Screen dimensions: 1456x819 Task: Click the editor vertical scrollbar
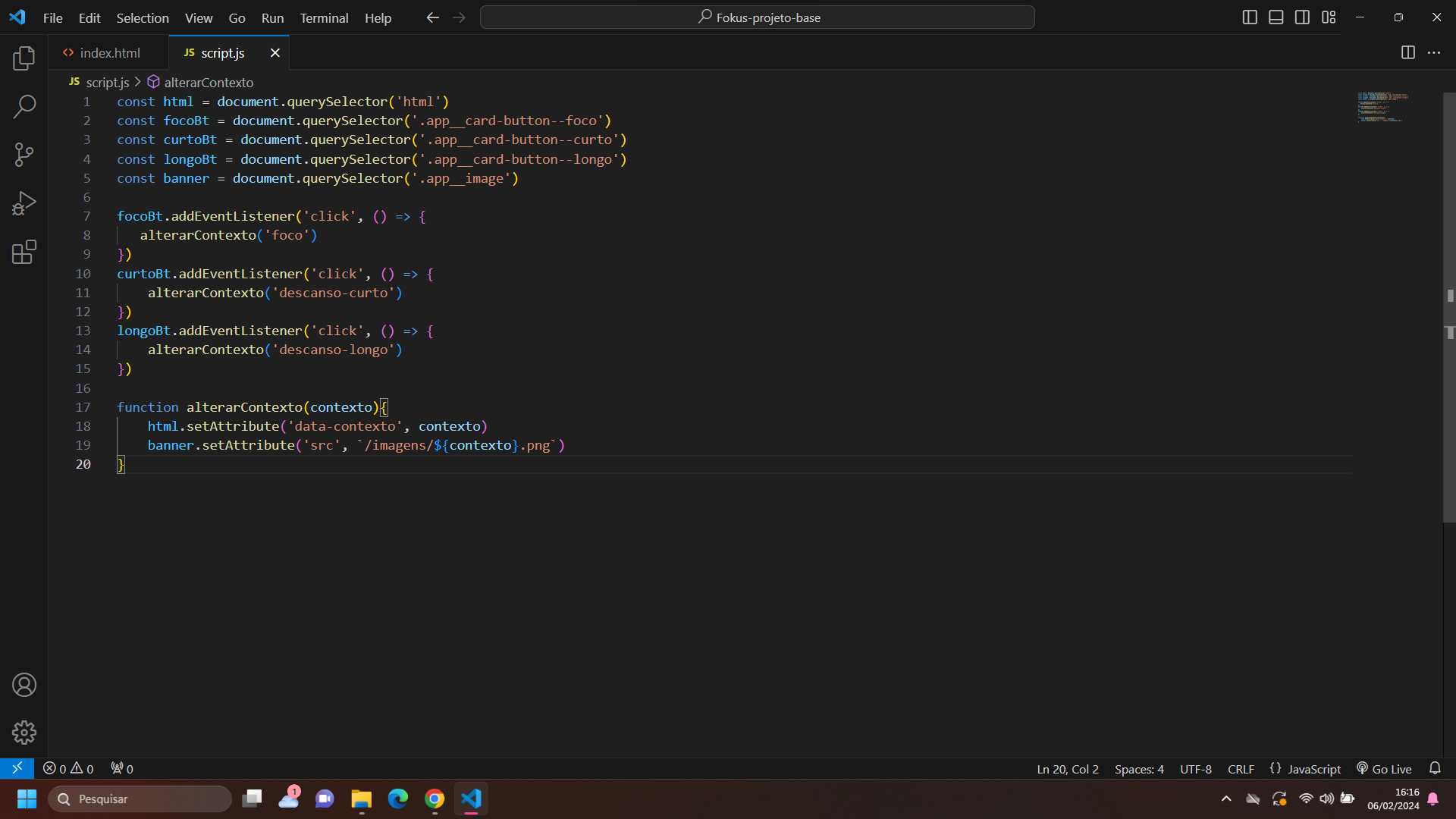click(1449, 307)
